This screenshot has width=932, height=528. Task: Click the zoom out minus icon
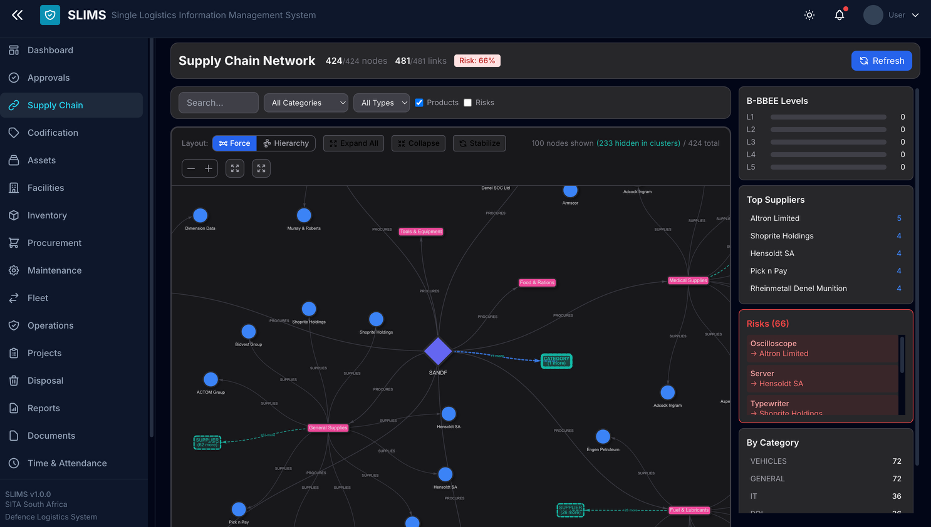tap(191, 169)
